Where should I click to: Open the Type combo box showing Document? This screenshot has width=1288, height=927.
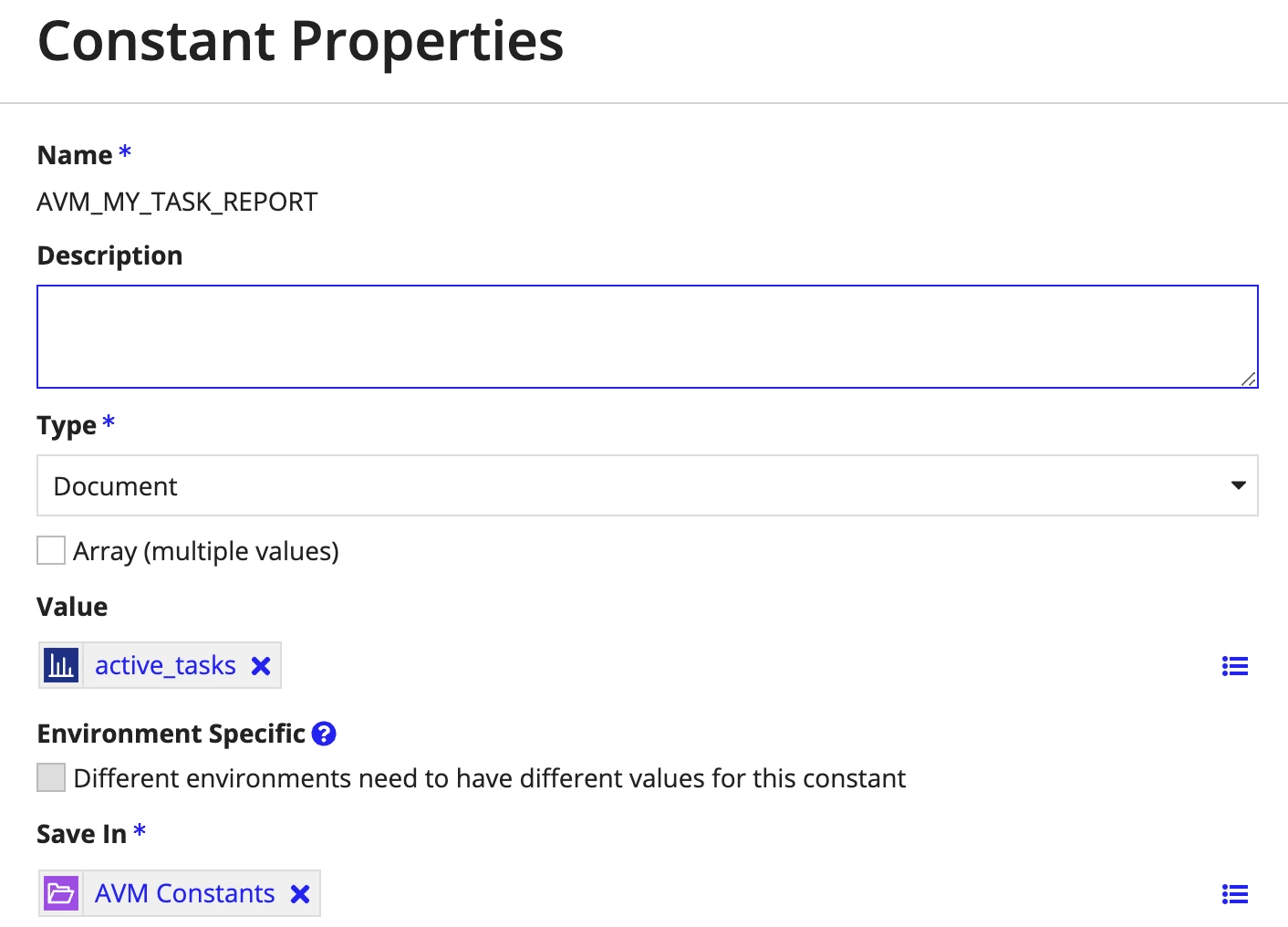point(648,485)
